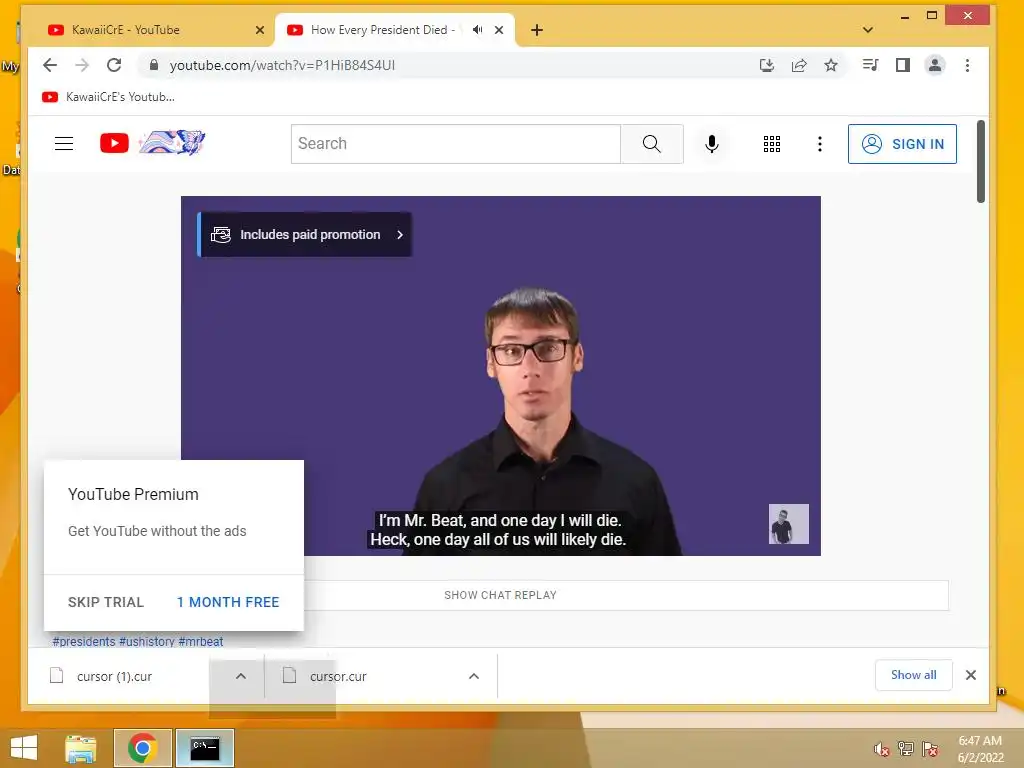1024x768 pixels.
Task: Click the forward navigation arrow
Action: click(x=82, y=65)
